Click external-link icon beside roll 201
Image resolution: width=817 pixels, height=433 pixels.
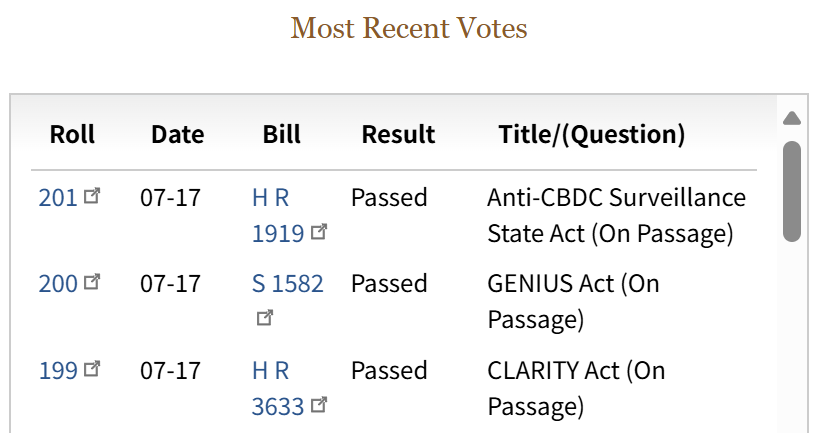[x=92, y=196]
